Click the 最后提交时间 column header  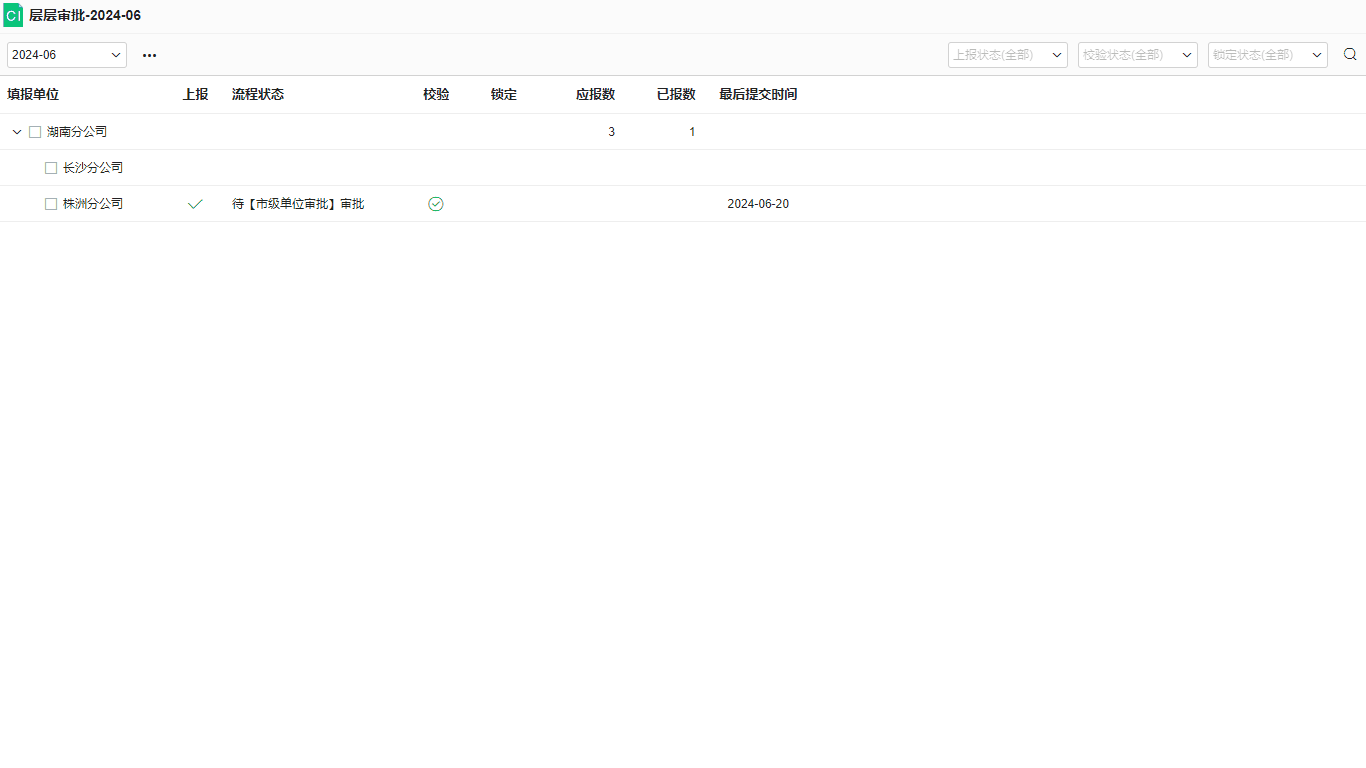(x=758, y=95)
